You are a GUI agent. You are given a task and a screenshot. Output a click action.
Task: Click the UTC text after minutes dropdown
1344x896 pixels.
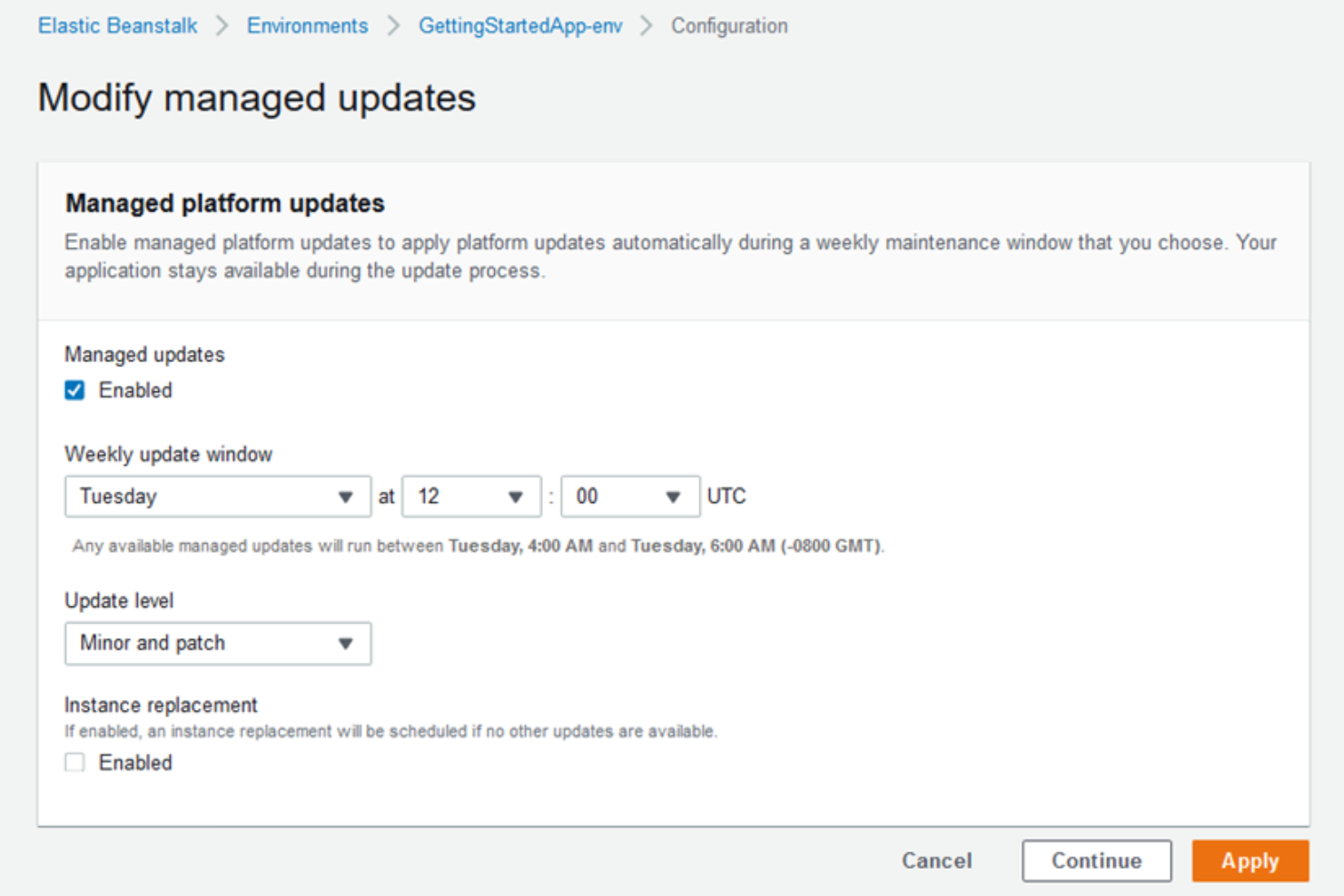(x=726, y=497)
